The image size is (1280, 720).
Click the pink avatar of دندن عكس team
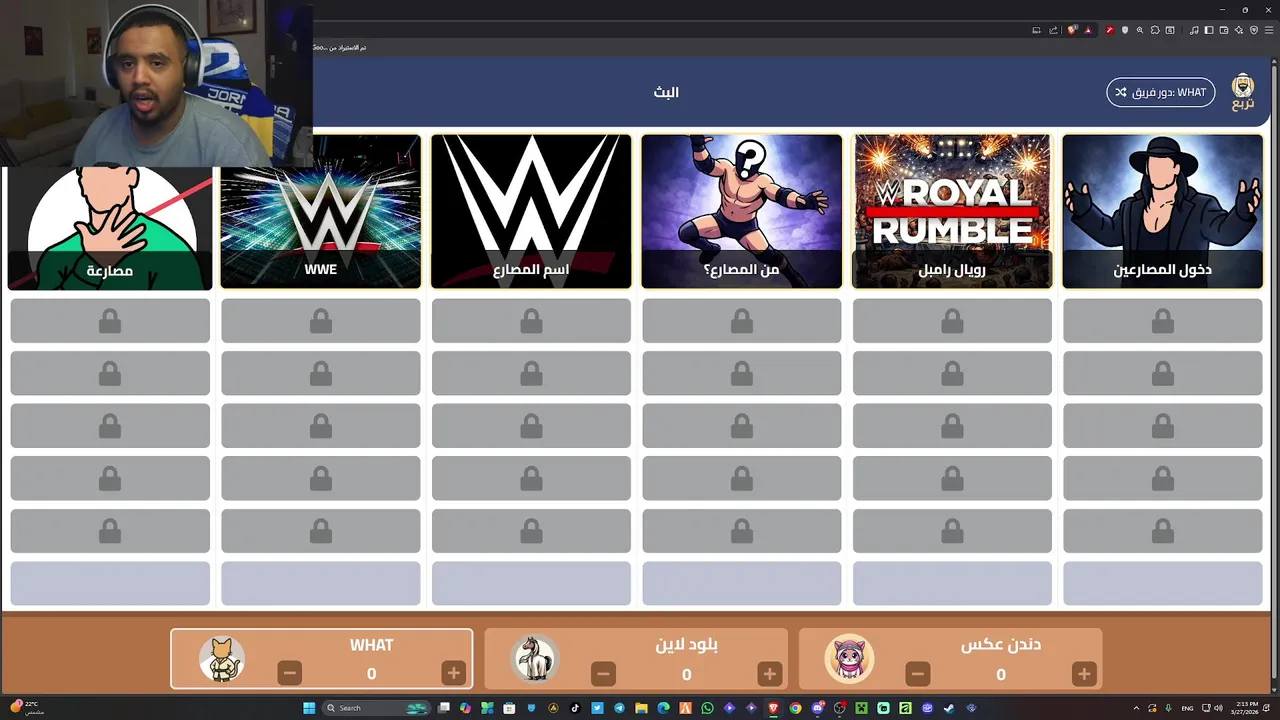coord(849,659)
